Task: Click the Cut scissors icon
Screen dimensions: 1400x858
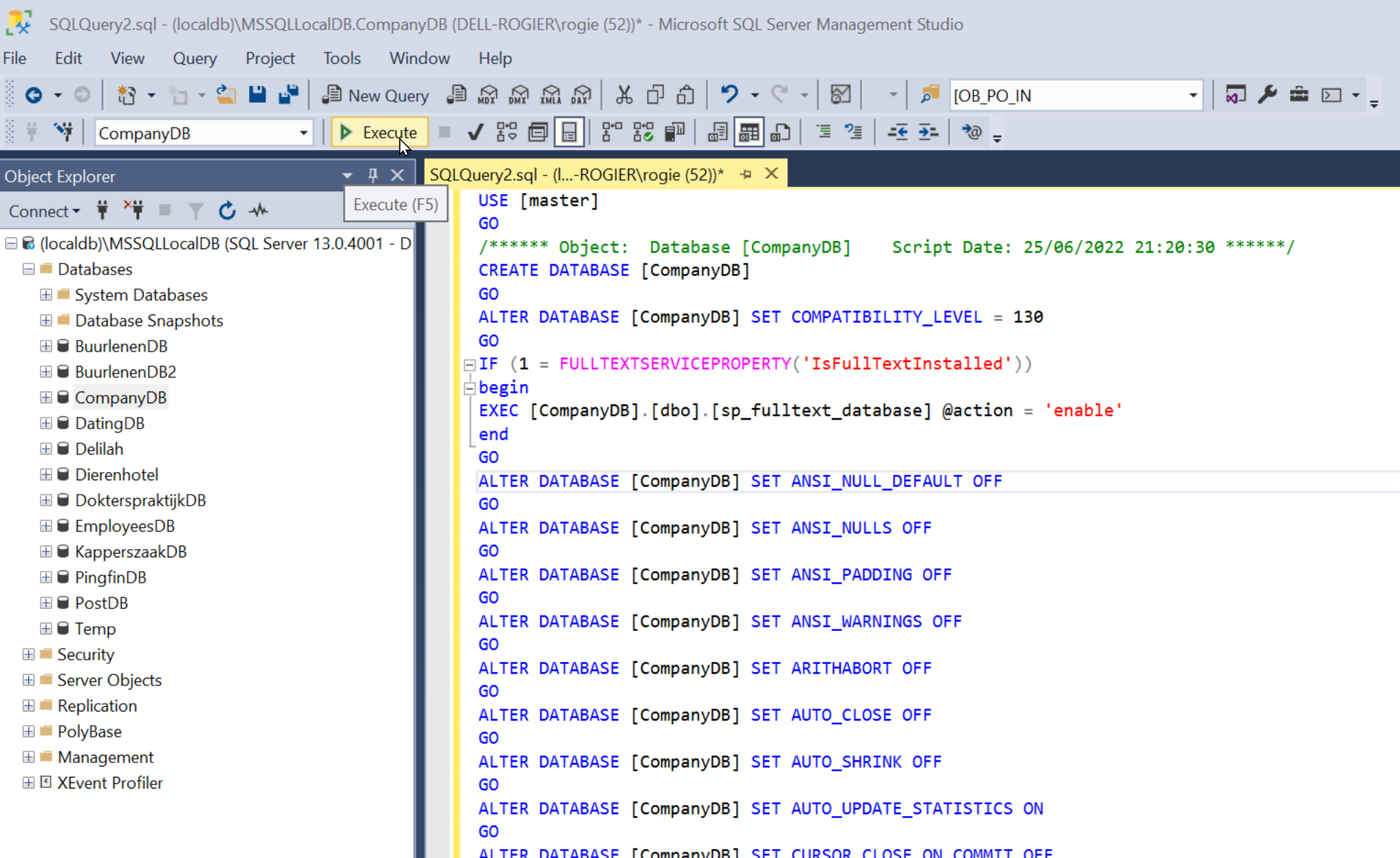Action: 623,95
